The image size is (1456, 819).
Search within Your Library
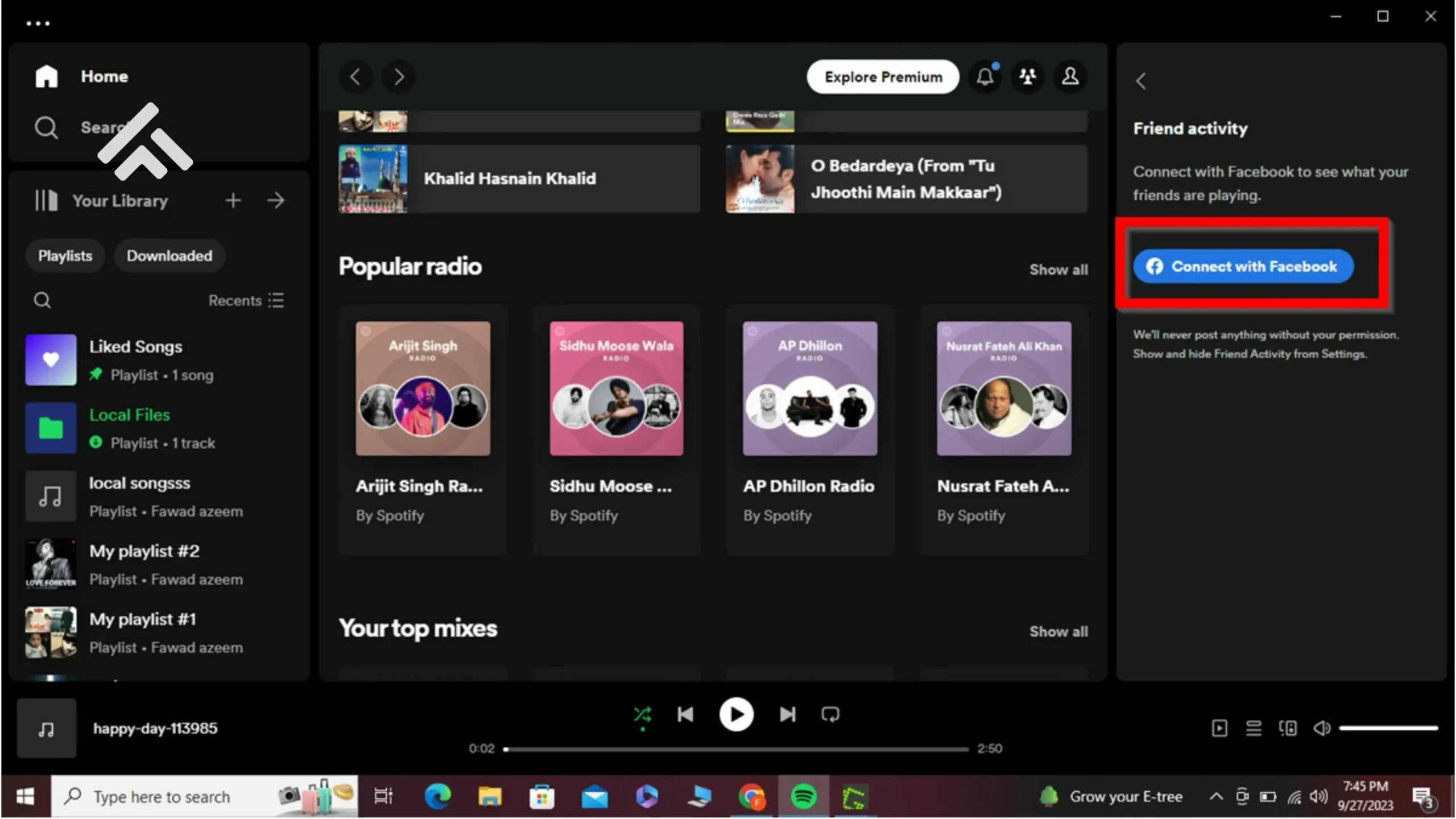(42, 300)
